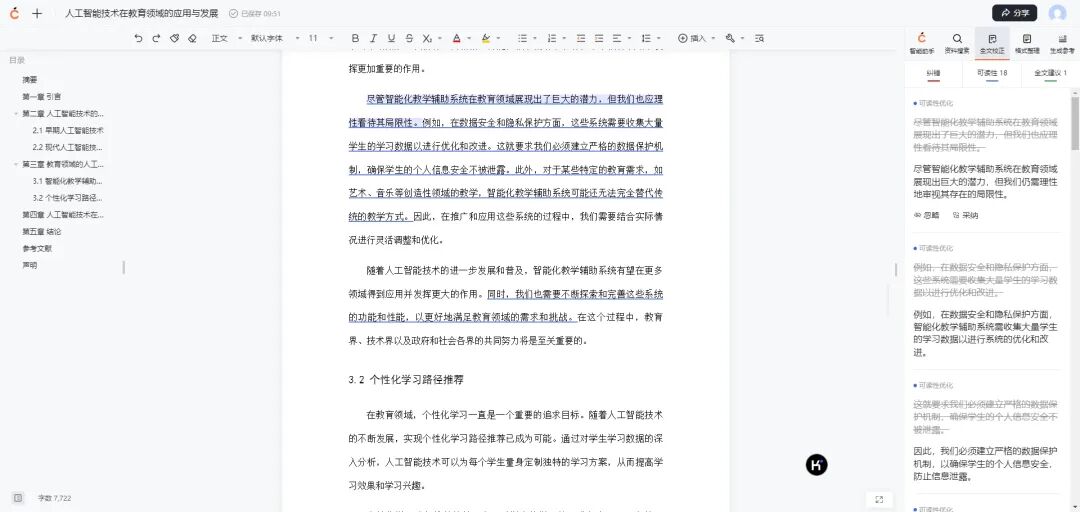Image resolution: width=1080 pixels, height=512 pixels.
Task: Open the 格式整理 formatting tab
Action: (x=1026, y=43)
